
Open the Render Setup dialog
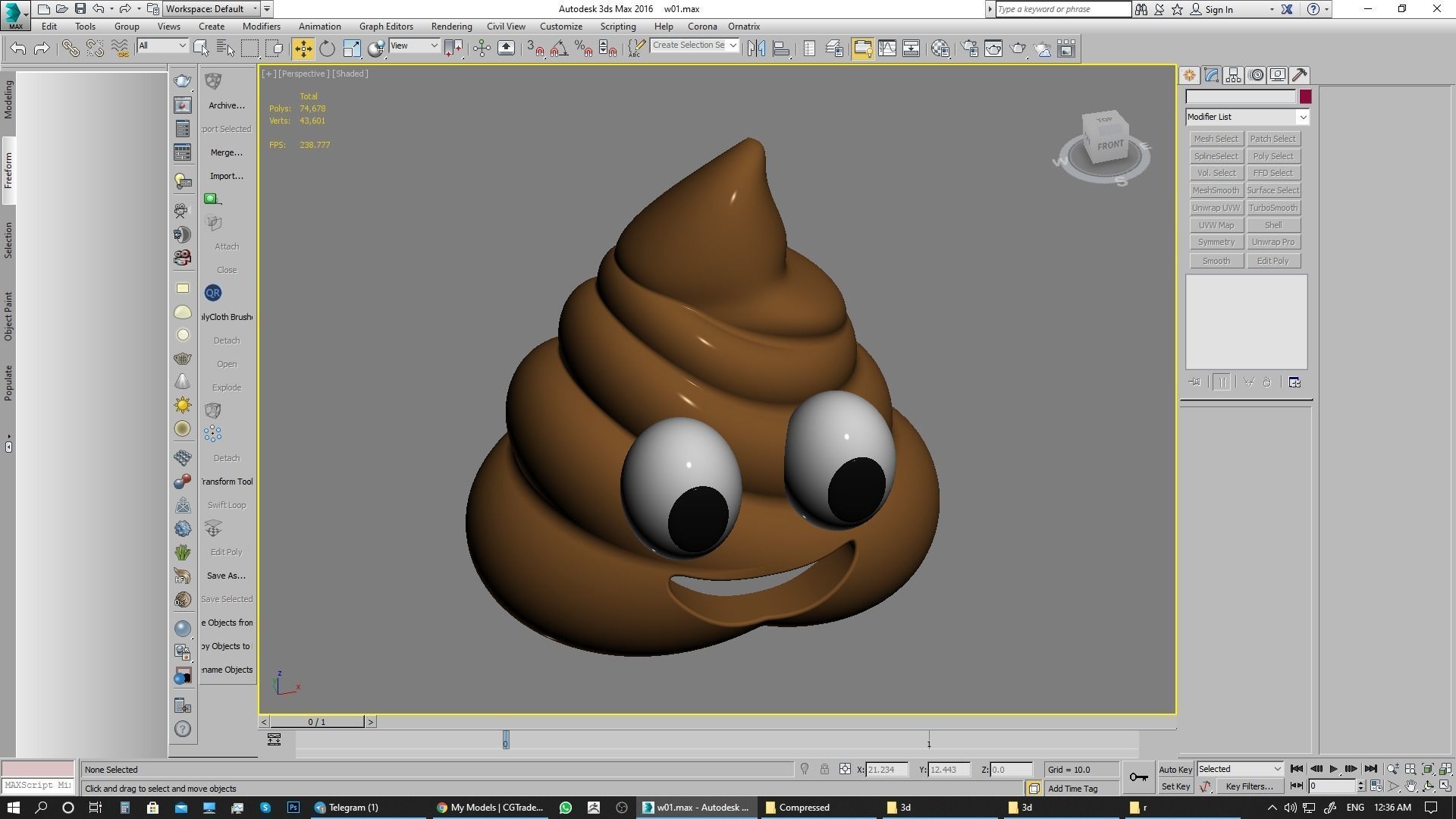(x=969, y=49)
